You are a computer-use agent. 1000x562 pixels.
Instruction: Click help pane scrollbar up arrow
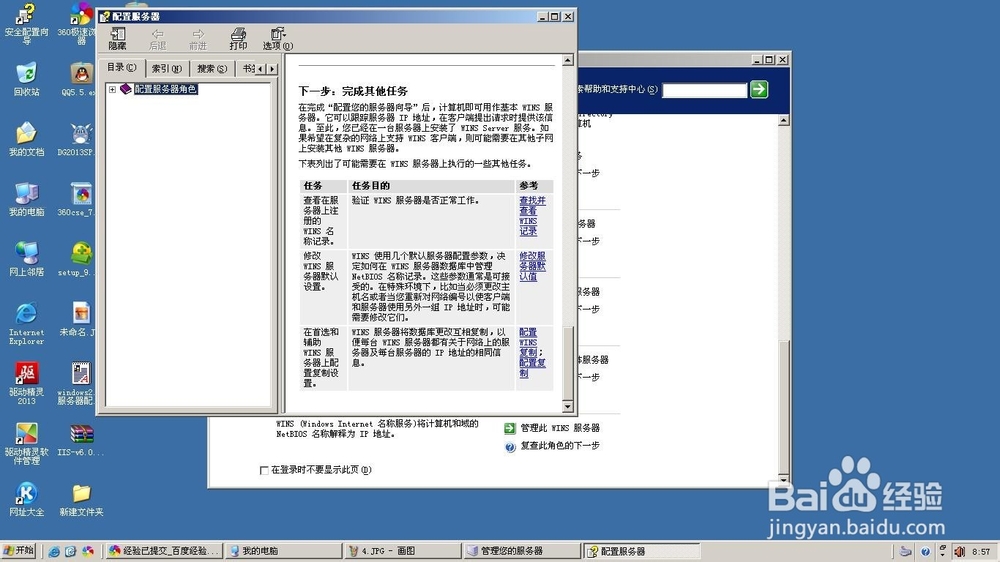568,61
